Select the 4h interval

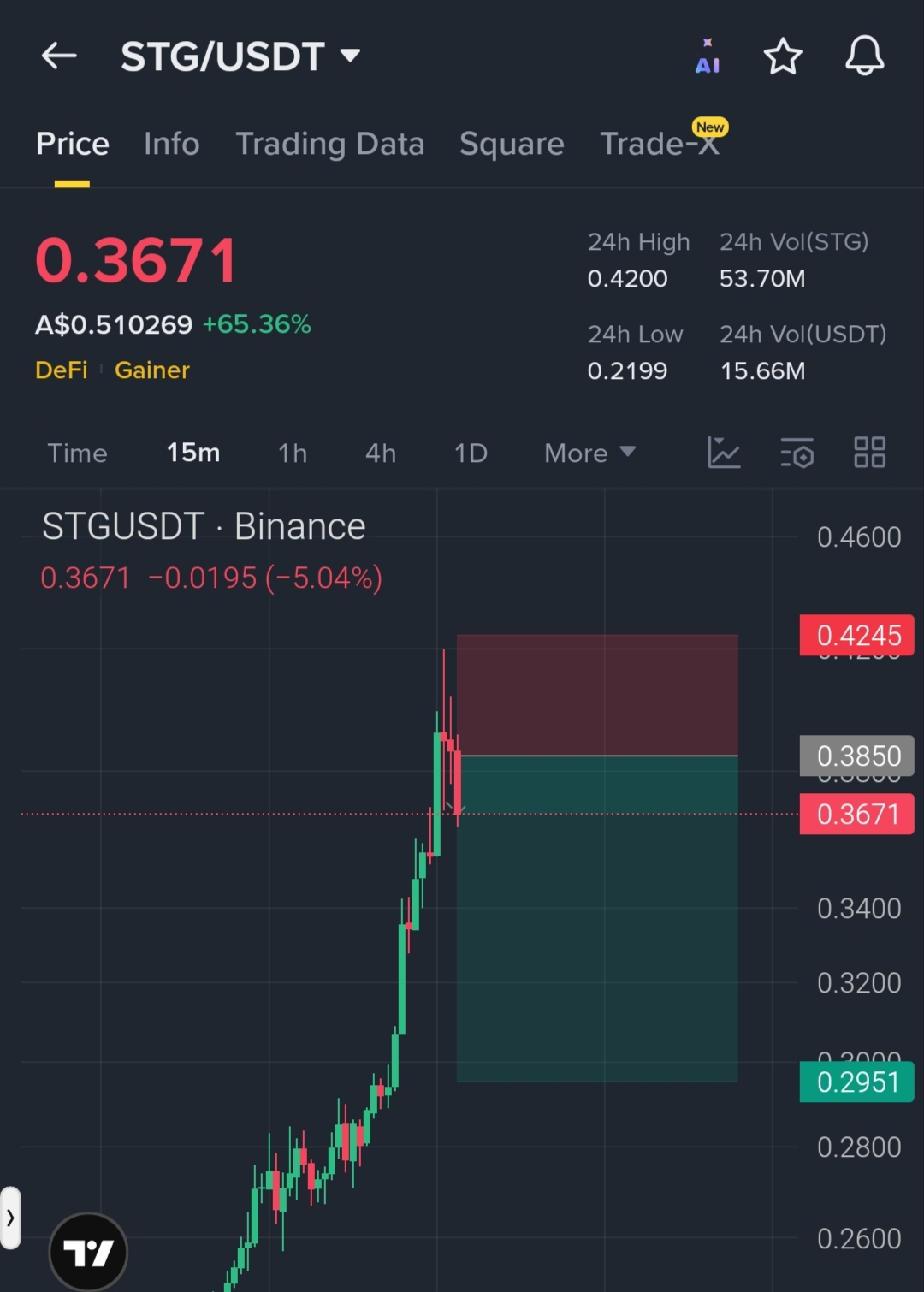coord(381,453)
